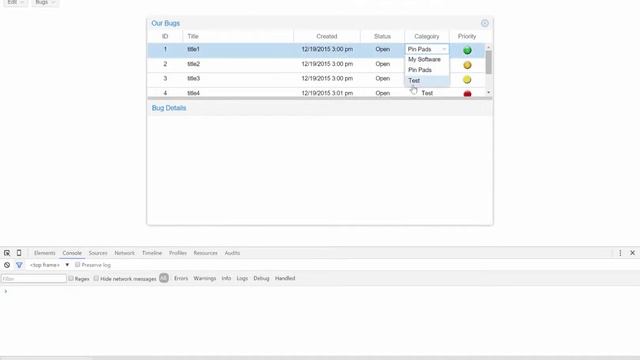Click the orange priority icon for title2
640x360 pixels.
467,65
